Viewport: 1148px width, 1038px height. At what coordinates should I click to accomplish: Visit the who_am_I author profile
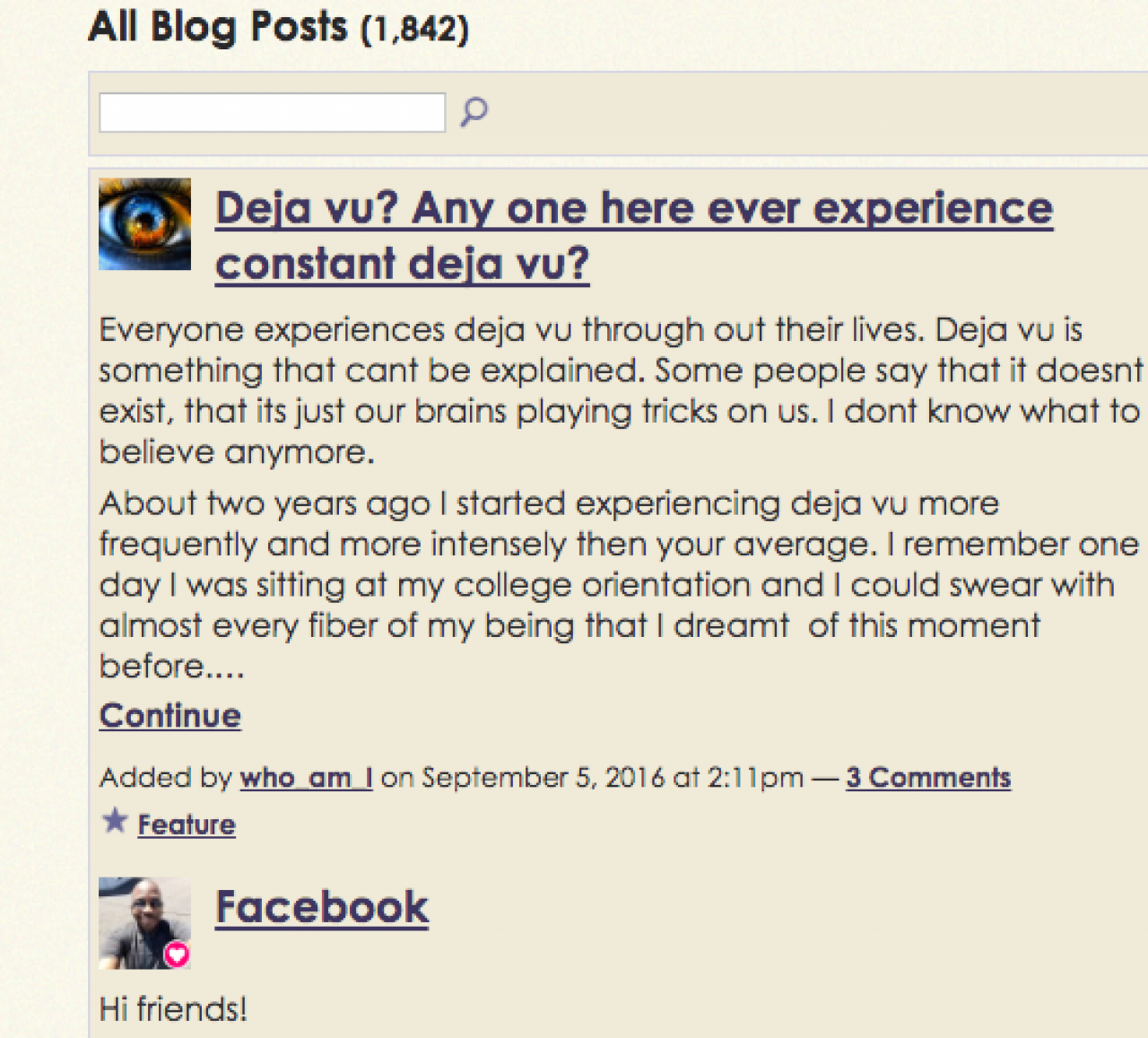[x=306, y=778]
